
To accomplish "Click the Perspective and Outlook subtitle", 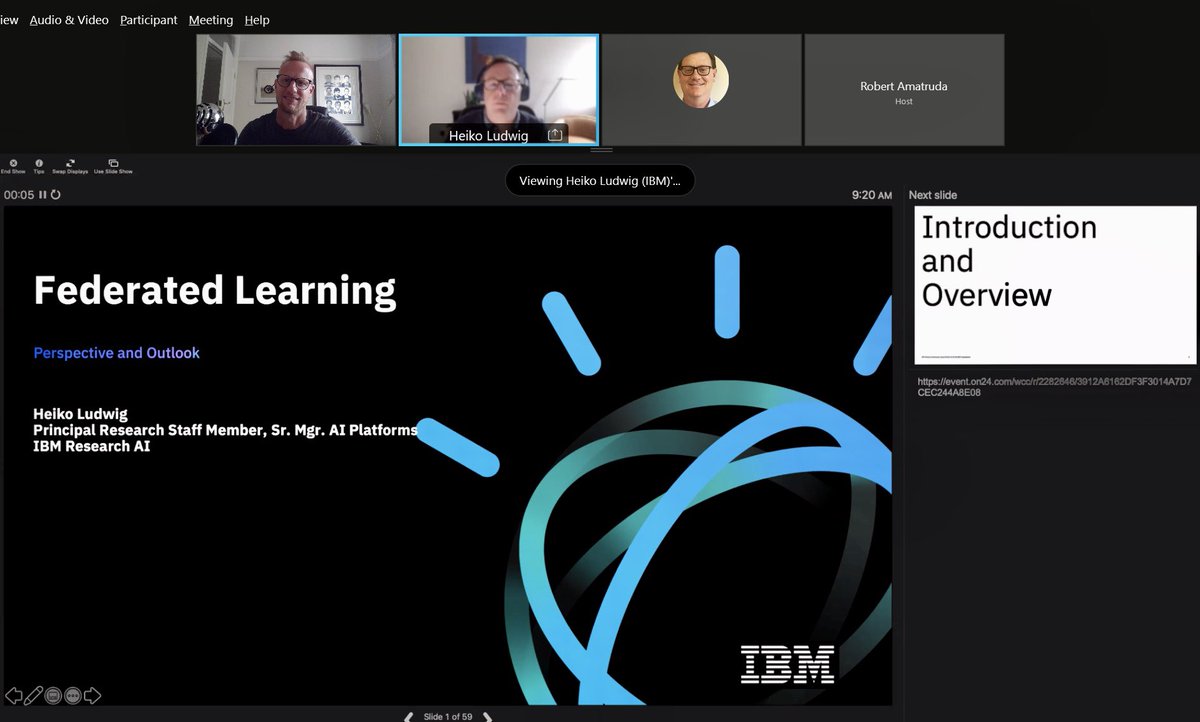I will coord(116,353).
